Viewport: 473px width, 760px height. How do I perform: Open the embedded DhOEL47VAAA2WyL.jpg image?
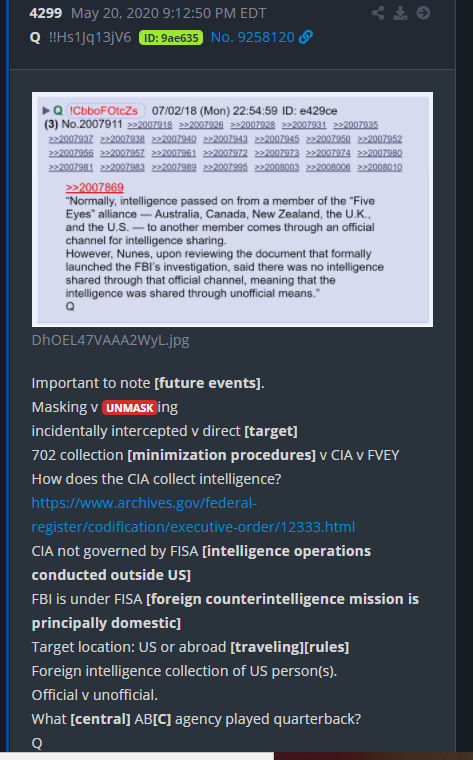coord(233,209)
